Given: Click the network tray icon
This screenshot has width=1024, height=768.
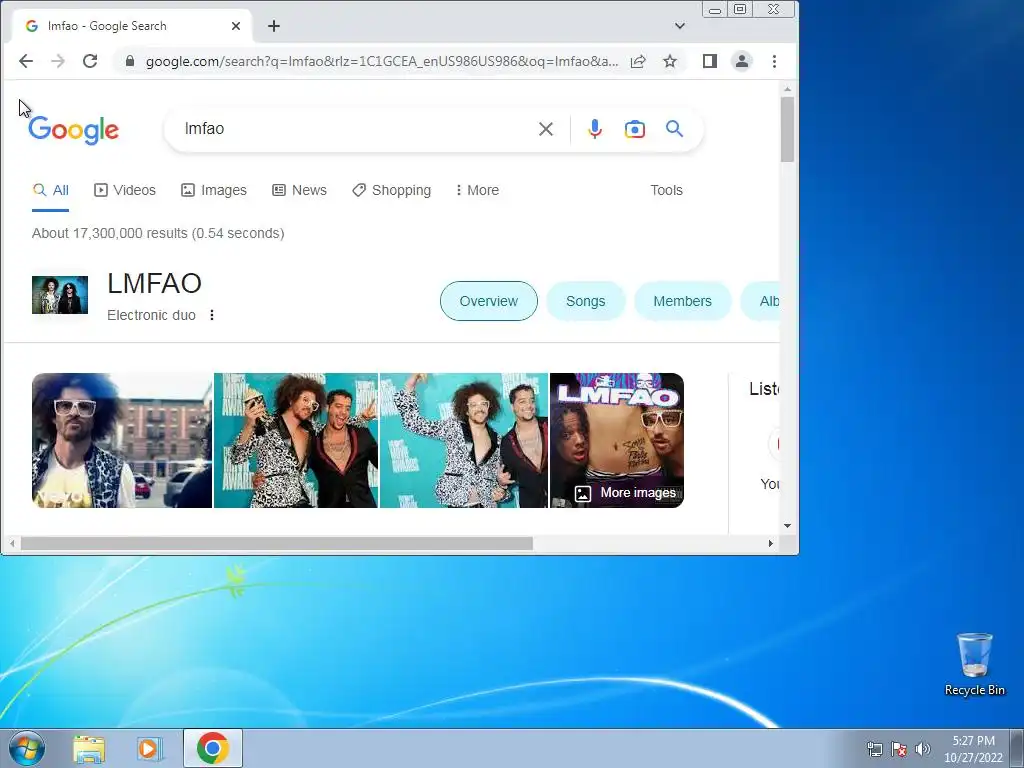Looking at the screenshot, I should (874, 749).
